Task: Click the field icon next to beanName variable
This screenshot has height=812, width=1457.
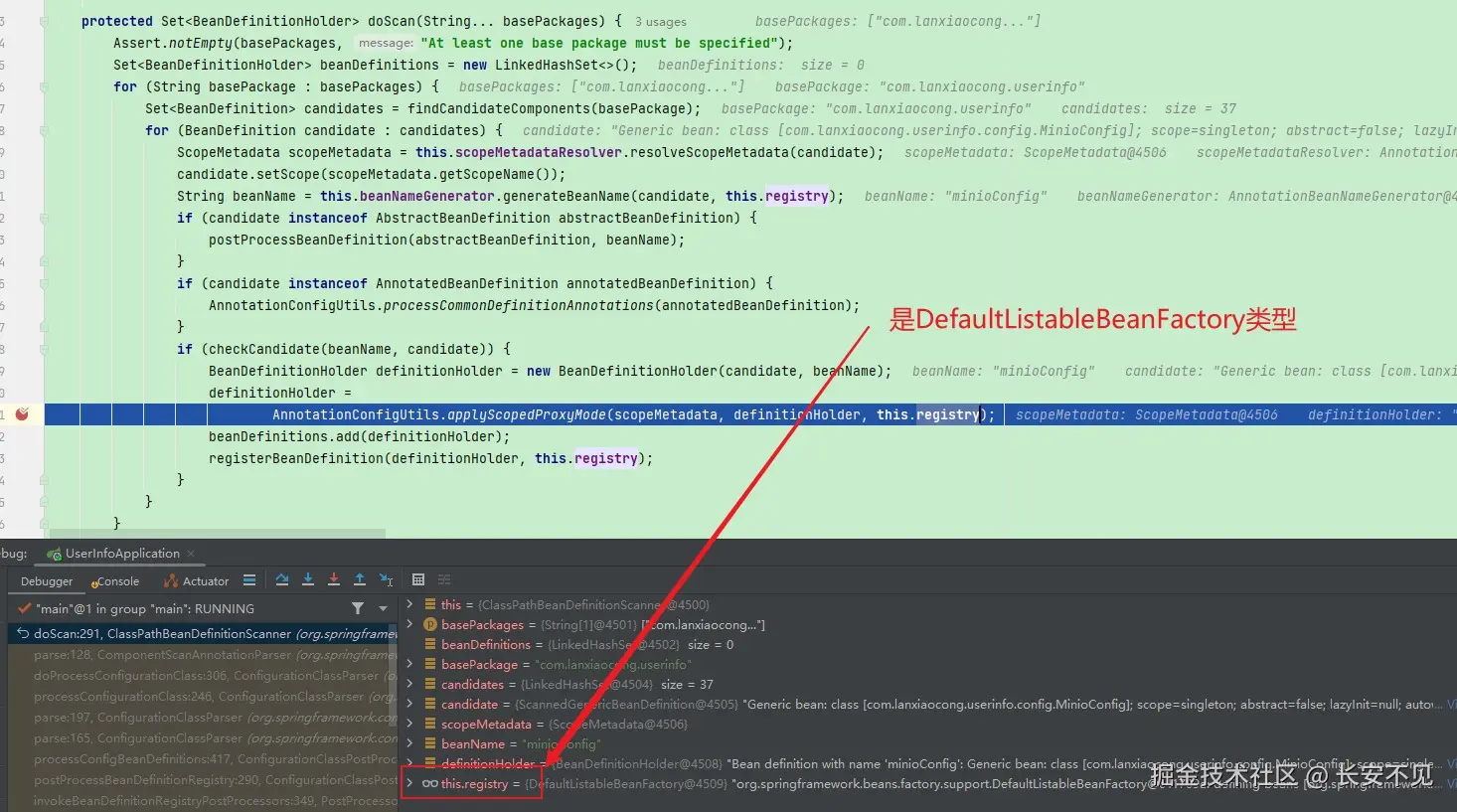Action: point(430,744)
